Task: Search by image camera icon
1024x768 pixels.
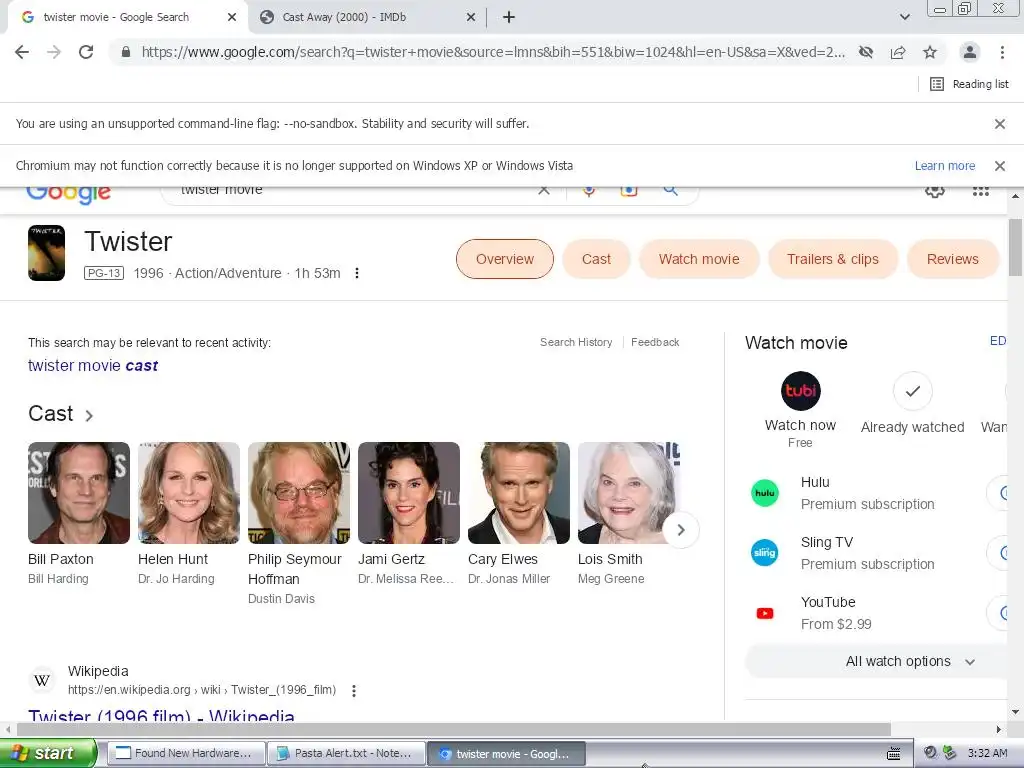Action: 629,191
